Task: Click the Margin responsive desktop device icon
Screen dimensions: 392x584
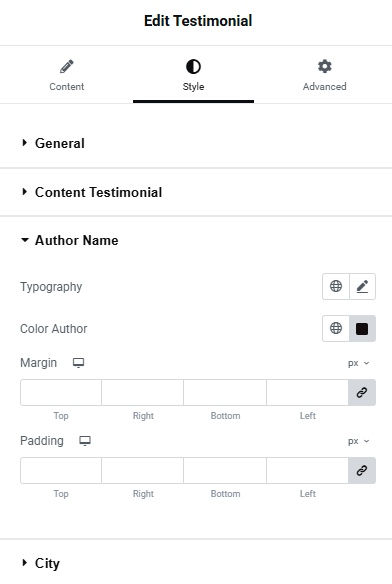Action: pos(78,363)
